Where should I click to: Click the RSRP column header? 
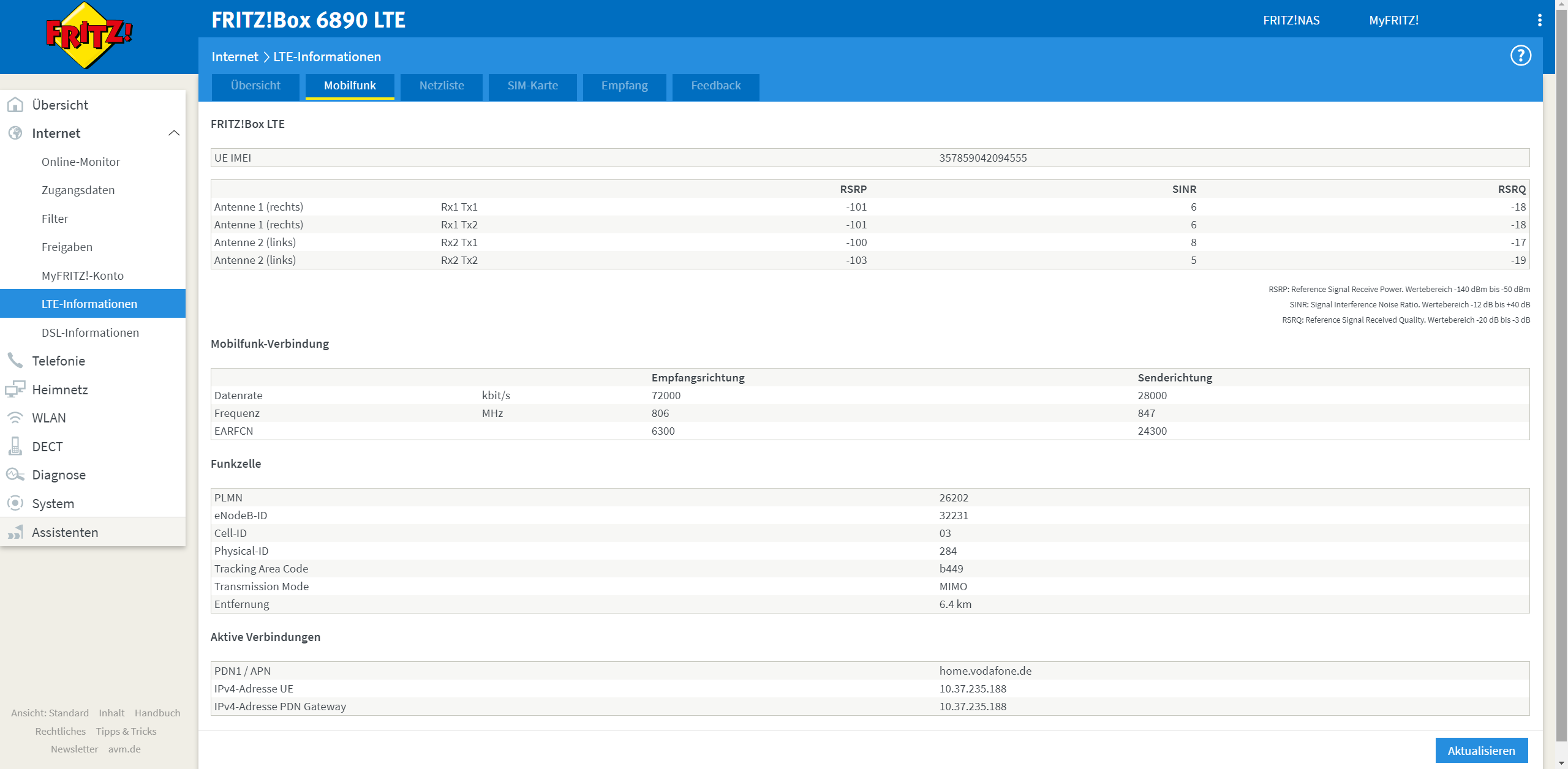(853, 189)
